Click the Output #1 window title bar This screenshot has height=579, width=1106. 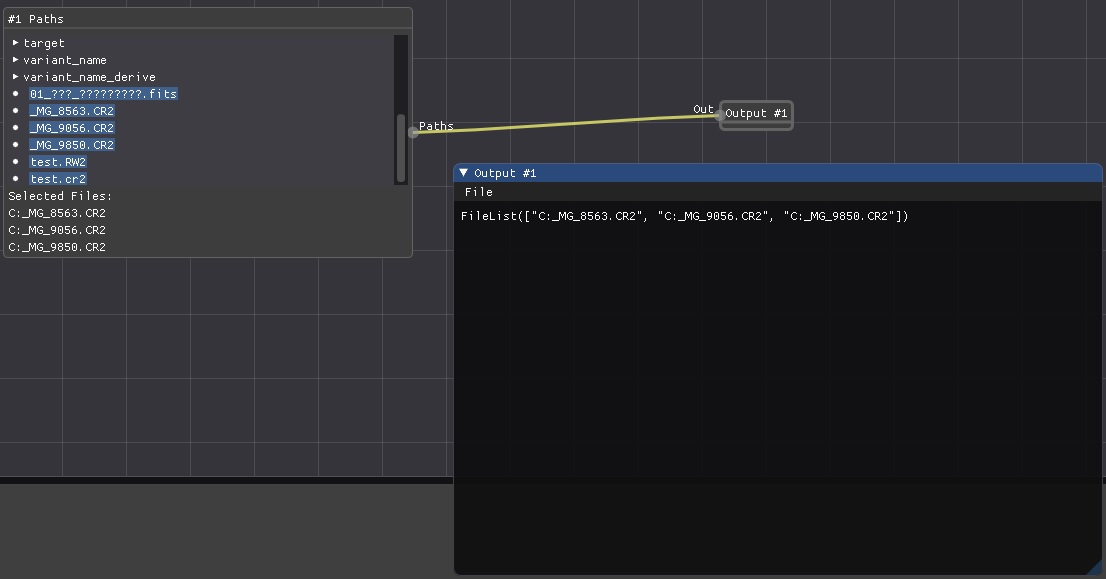(x=777, y=173)
